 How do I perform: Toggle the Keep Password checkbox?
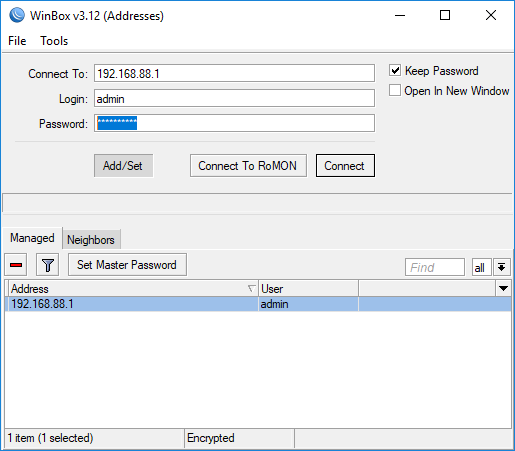pyautogui.click(x=395, y=71)
